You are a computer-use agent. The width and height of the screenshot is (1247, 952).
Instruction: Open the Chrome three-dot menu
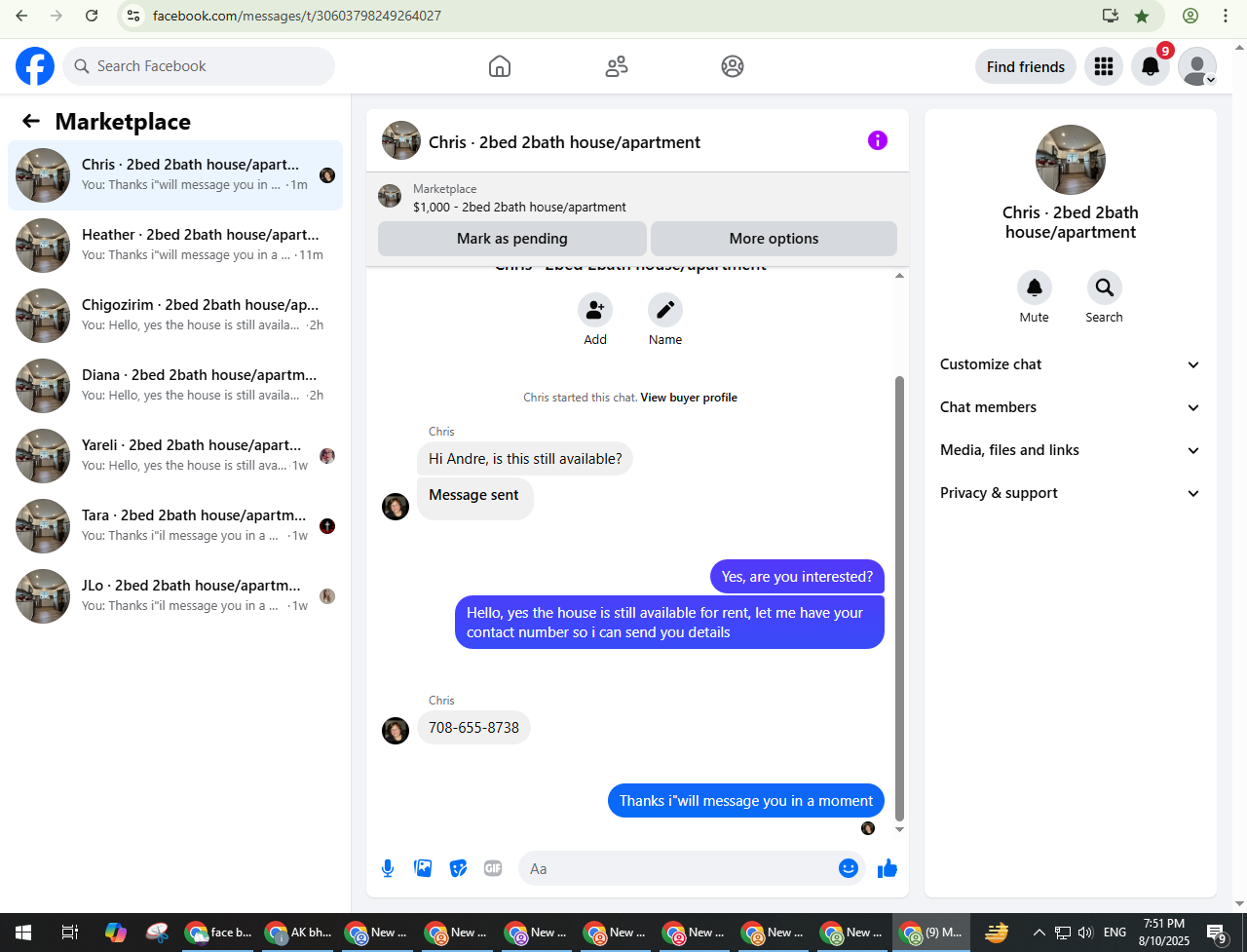click(x=1226, y=16)
